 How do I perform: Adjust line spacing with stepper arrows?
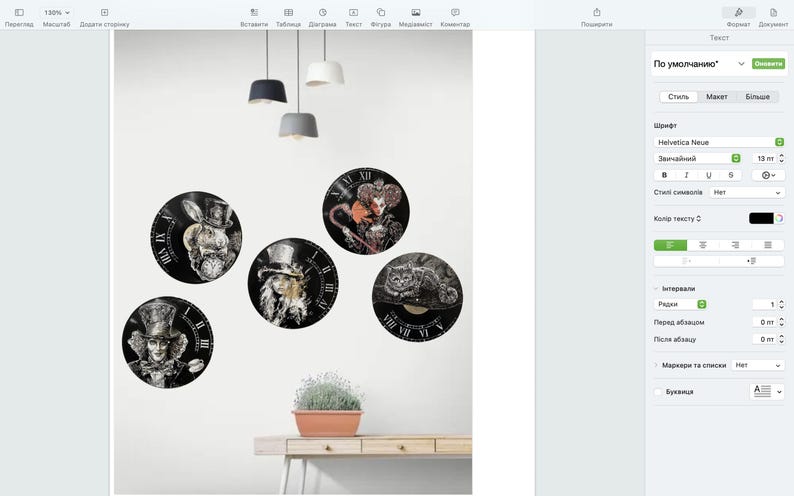point(781,304)
